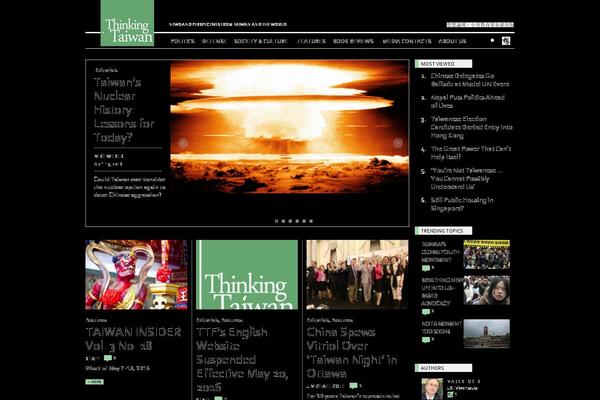
Task: Show the previous slide with the left carousel arrow
Action: coord(183,143)
